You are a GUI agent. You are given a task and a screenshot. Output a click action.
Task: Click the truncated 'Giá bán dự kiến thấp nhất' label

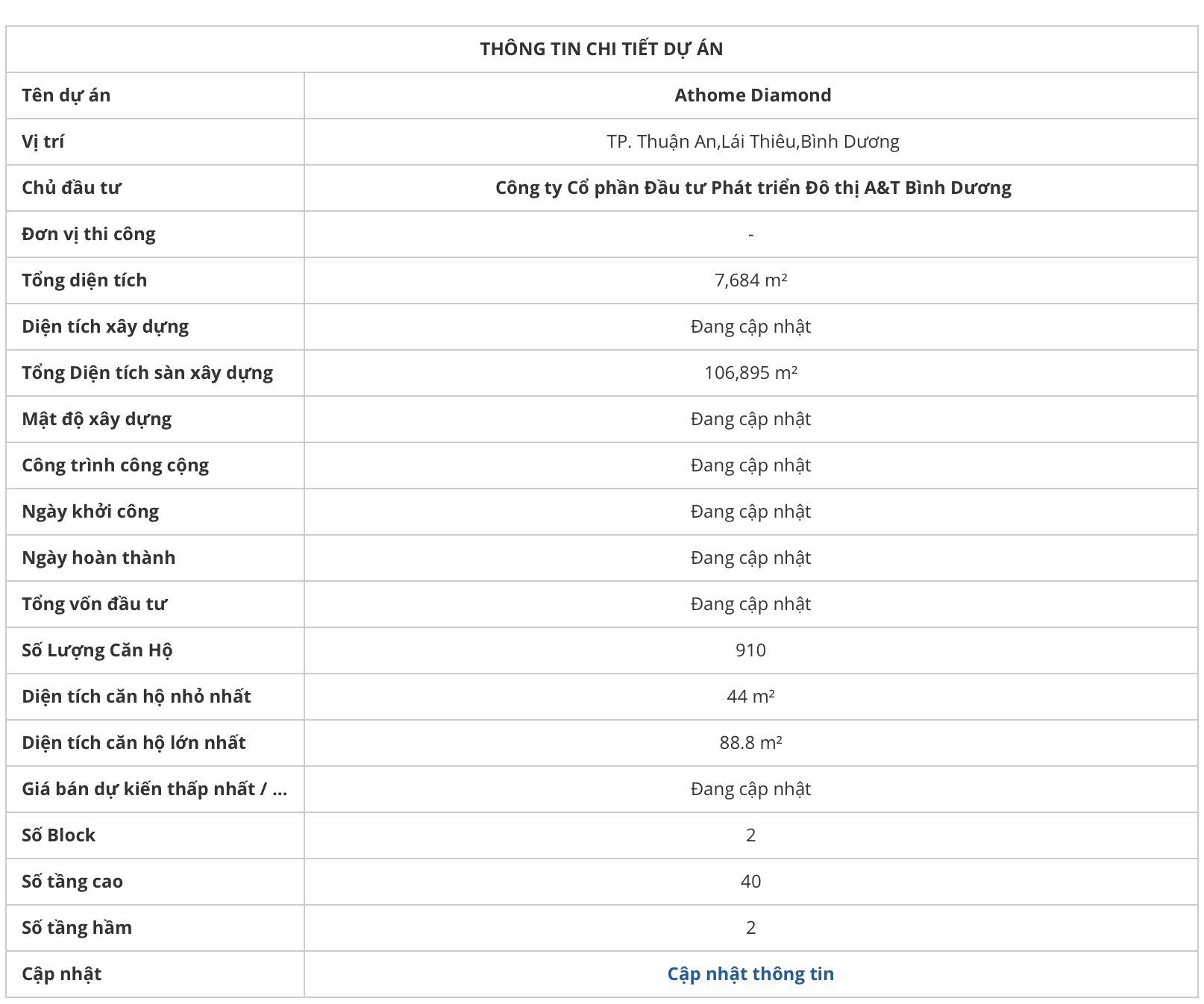[154, 789]
